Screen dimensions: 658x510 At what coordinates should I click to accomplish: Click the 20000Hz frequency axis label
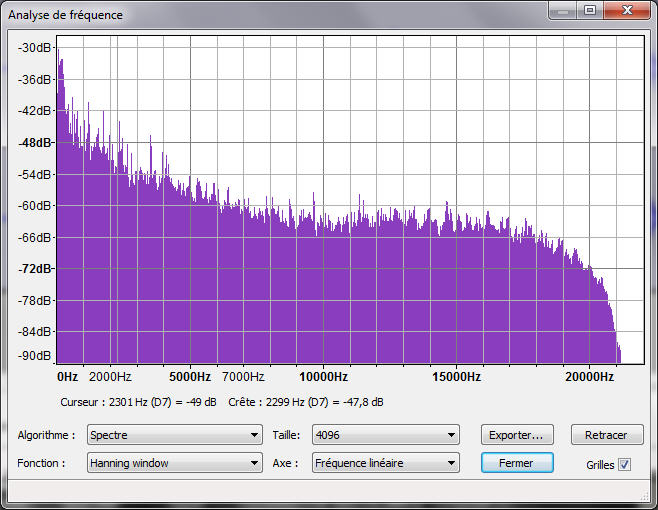[590, 377]
